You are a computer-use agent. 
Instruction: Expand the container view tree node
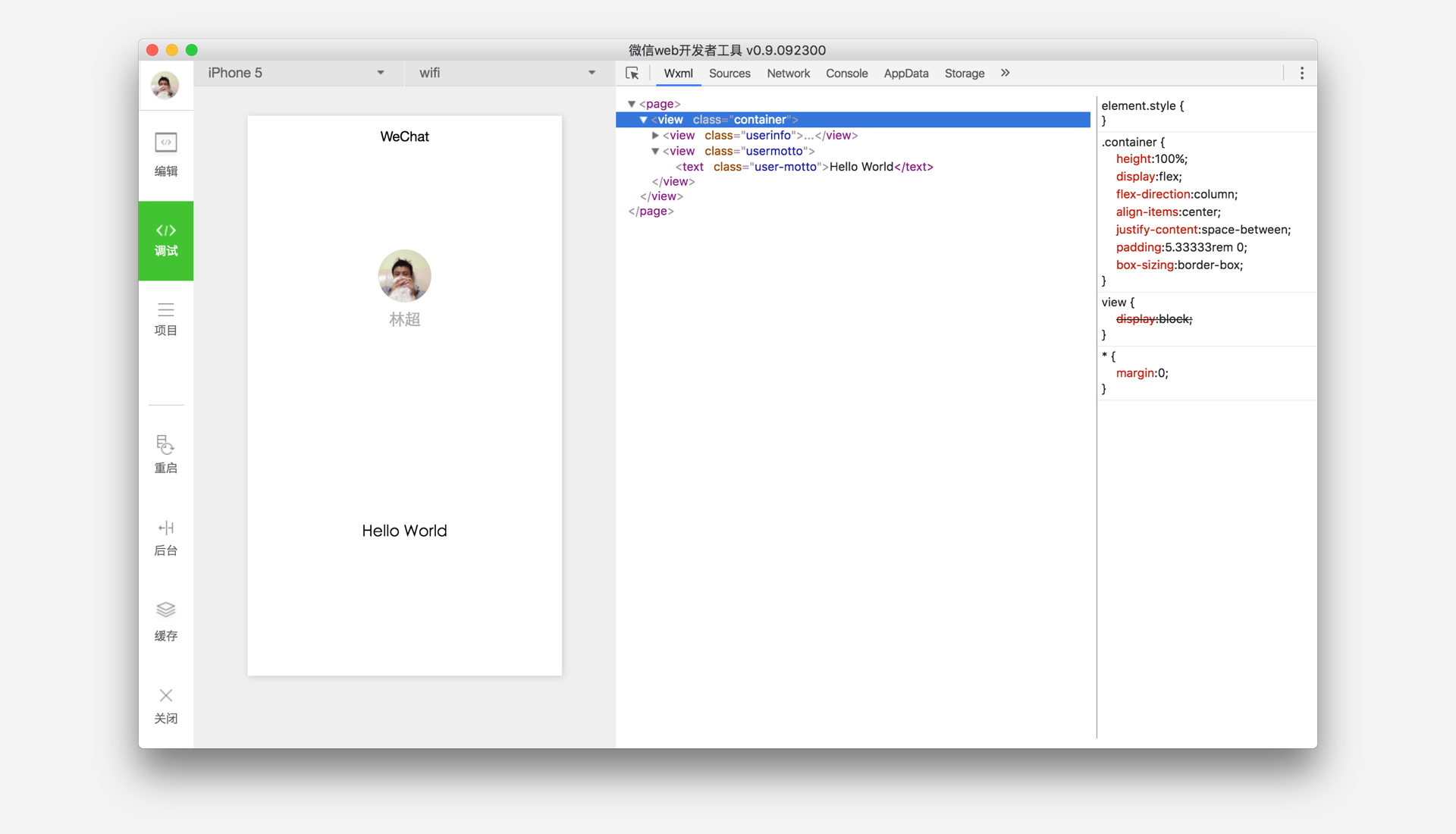click(640, 120)
